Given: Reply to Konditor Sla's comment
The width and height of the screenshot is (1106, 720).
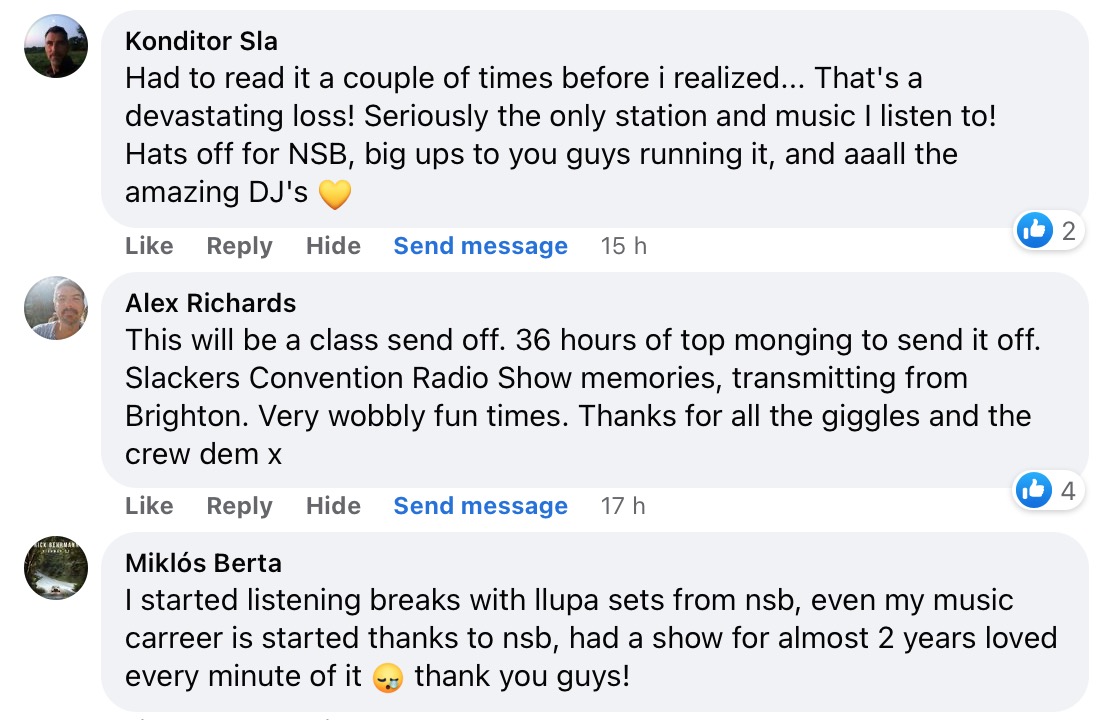Looking at the screenshot, I should [x=239, y=246].
